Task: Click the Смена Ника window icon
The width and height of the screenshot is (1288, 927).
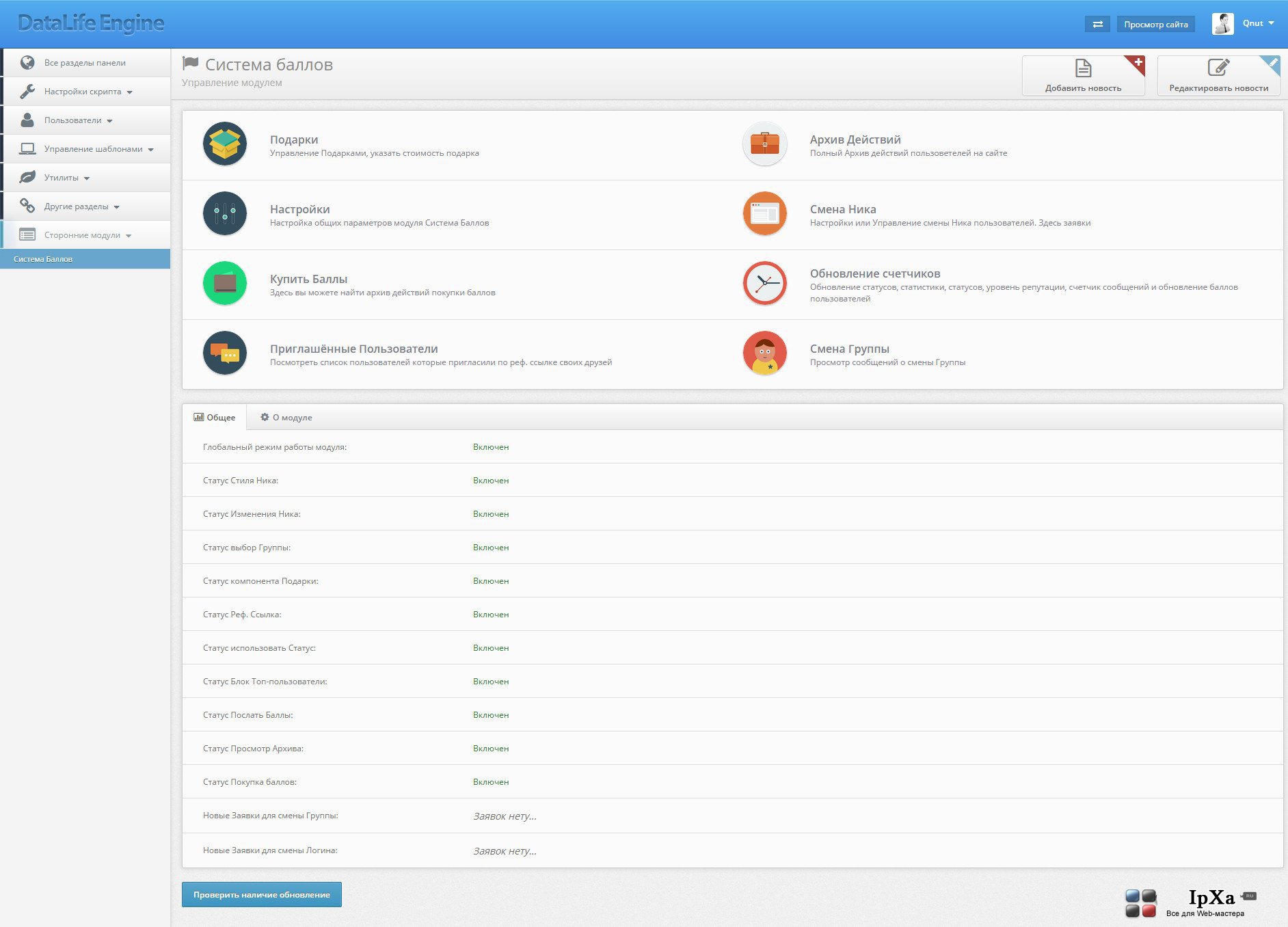Action: click(x=765, y=213)
